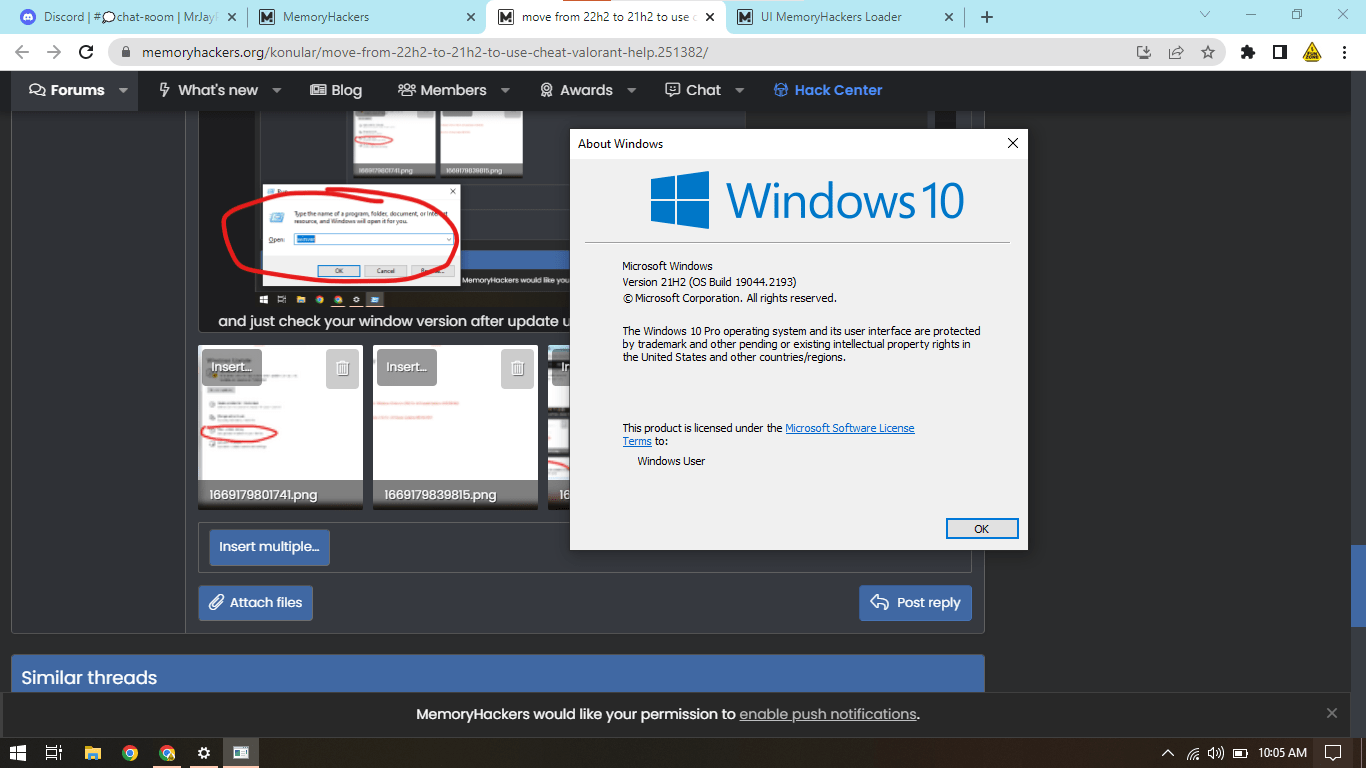1366x768 pixels.
Task: Open a new browser tab
Action: pos(987,17)
